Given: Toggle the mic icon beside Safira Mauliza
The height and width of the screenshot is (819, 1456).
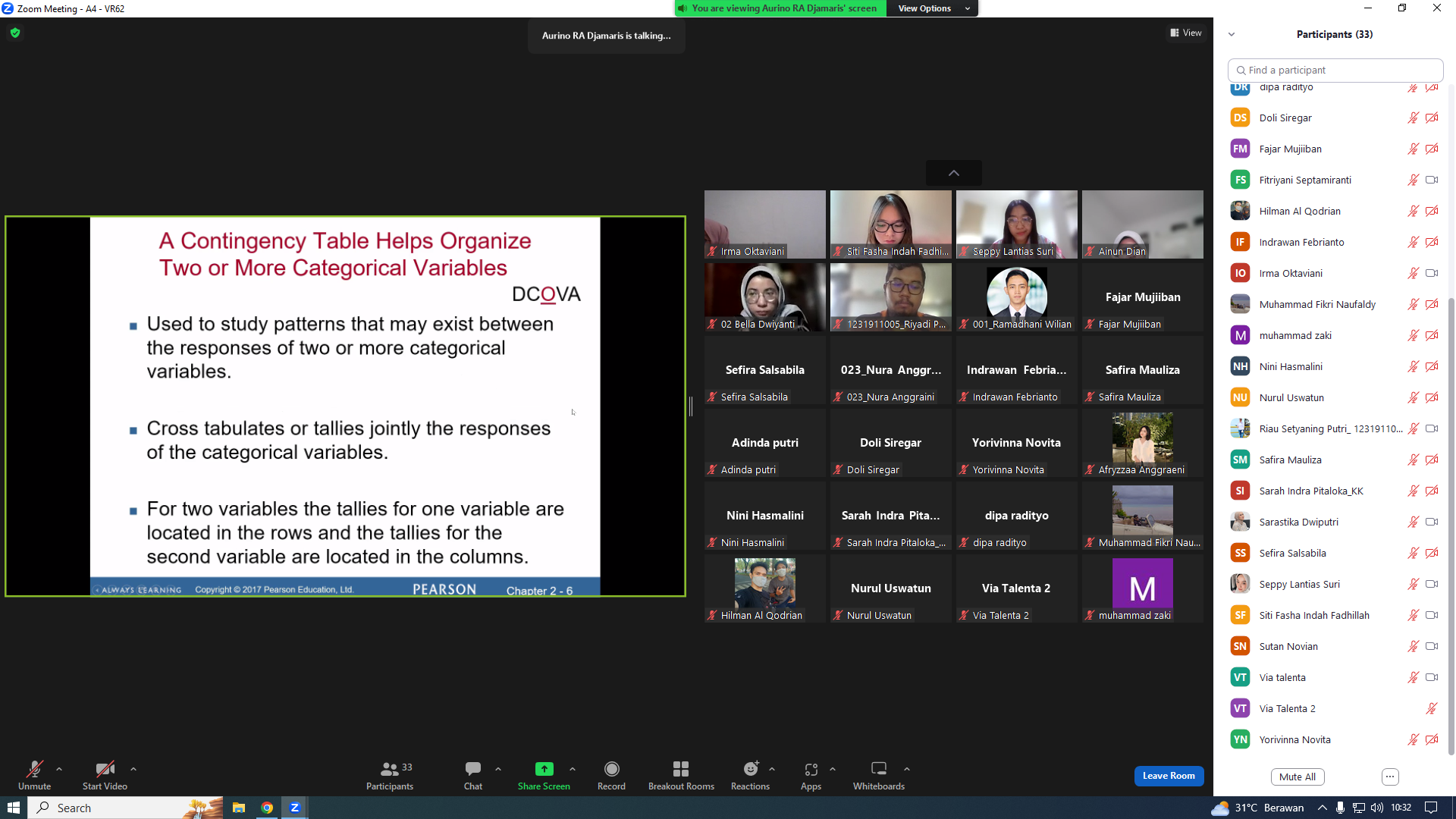Looking at the screenshot, I should tap(1413, 460).
